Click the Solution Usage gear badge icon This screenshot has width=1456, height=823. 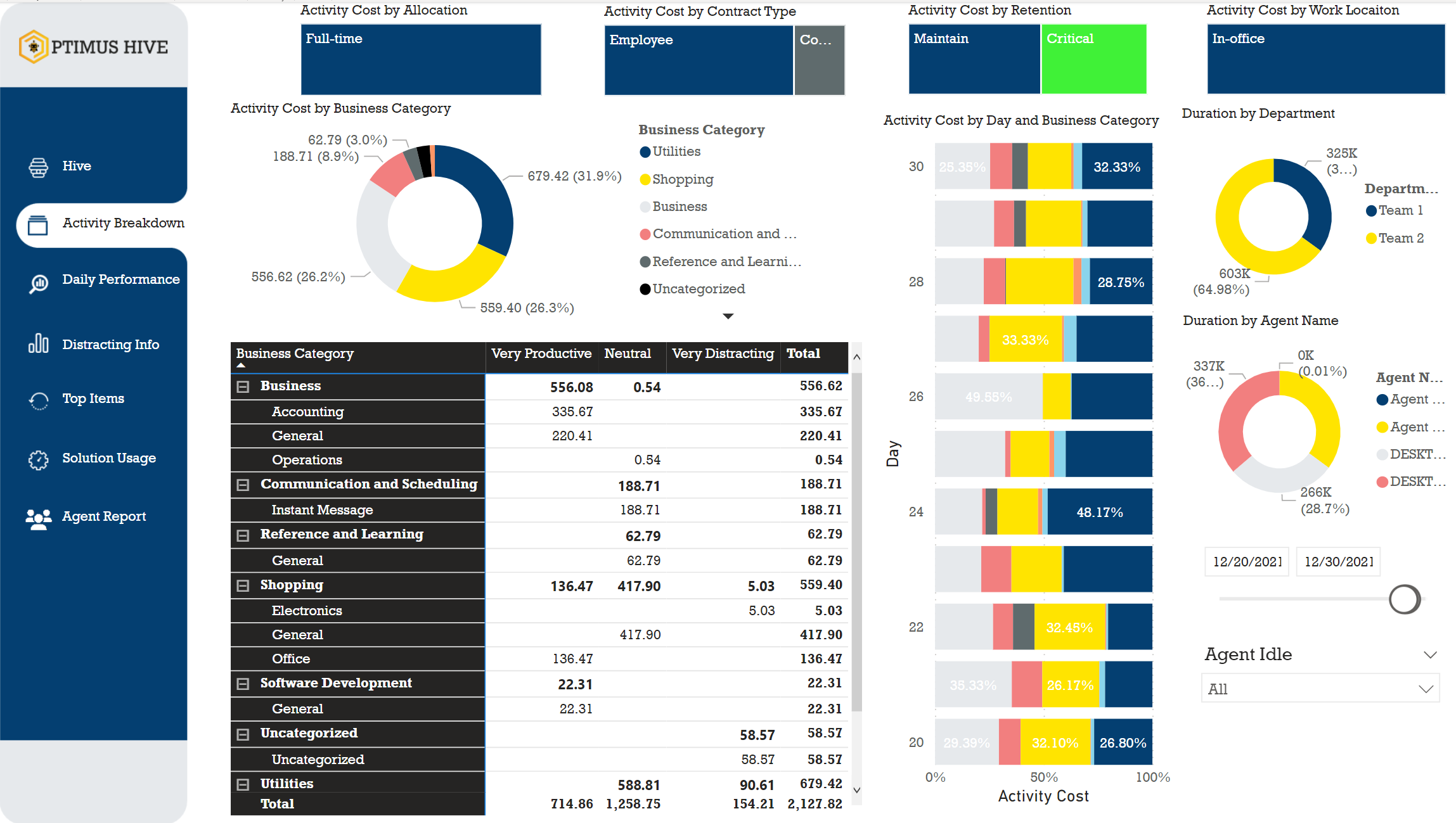pos(38,459)
